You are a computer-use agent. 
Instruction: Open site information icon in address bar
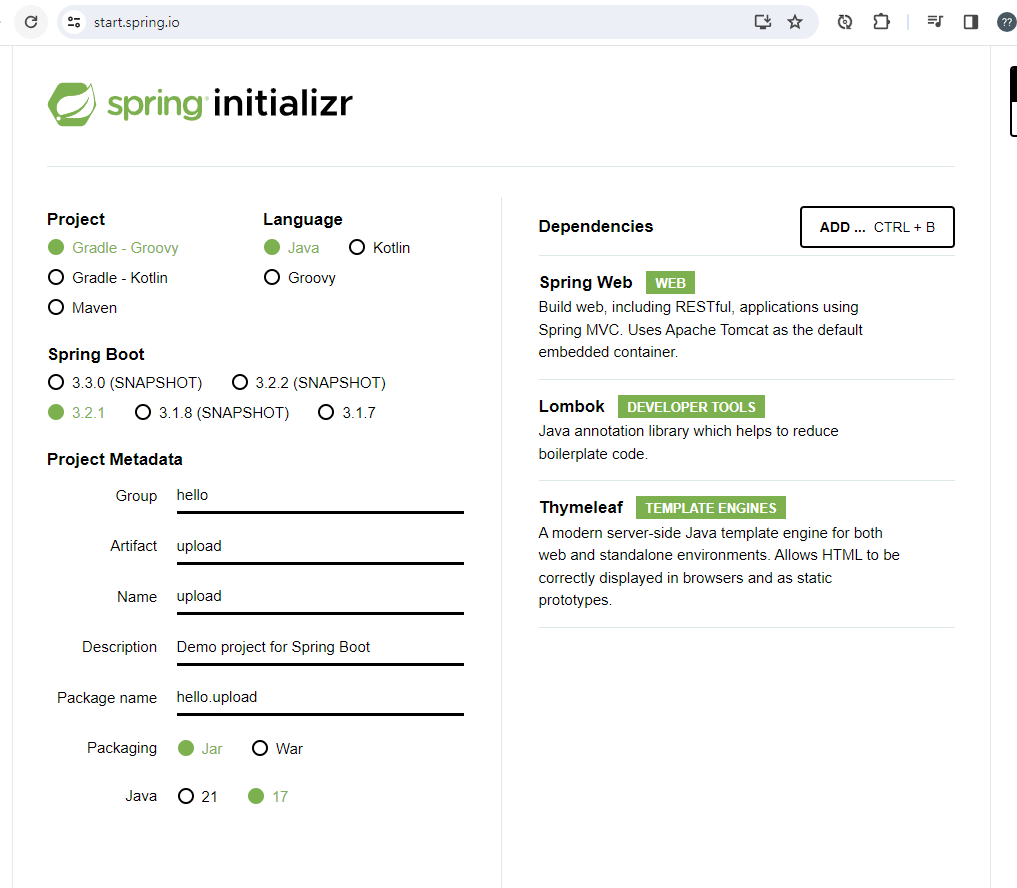click(74, 22)
